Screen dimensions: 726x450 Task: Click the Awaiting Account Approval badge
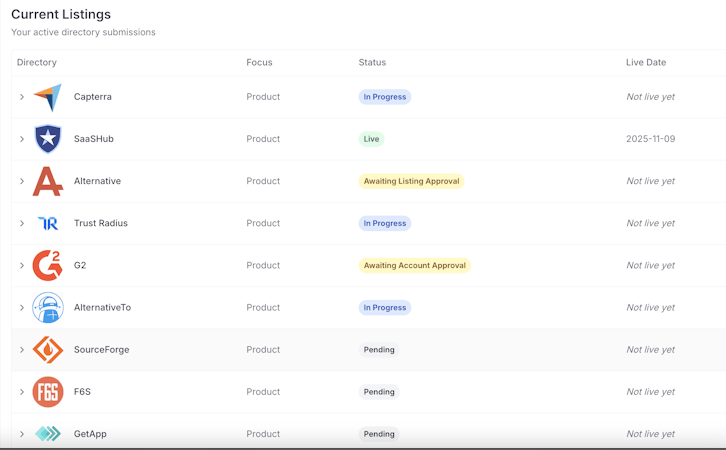pyautogui.click(x=414, y=265)
